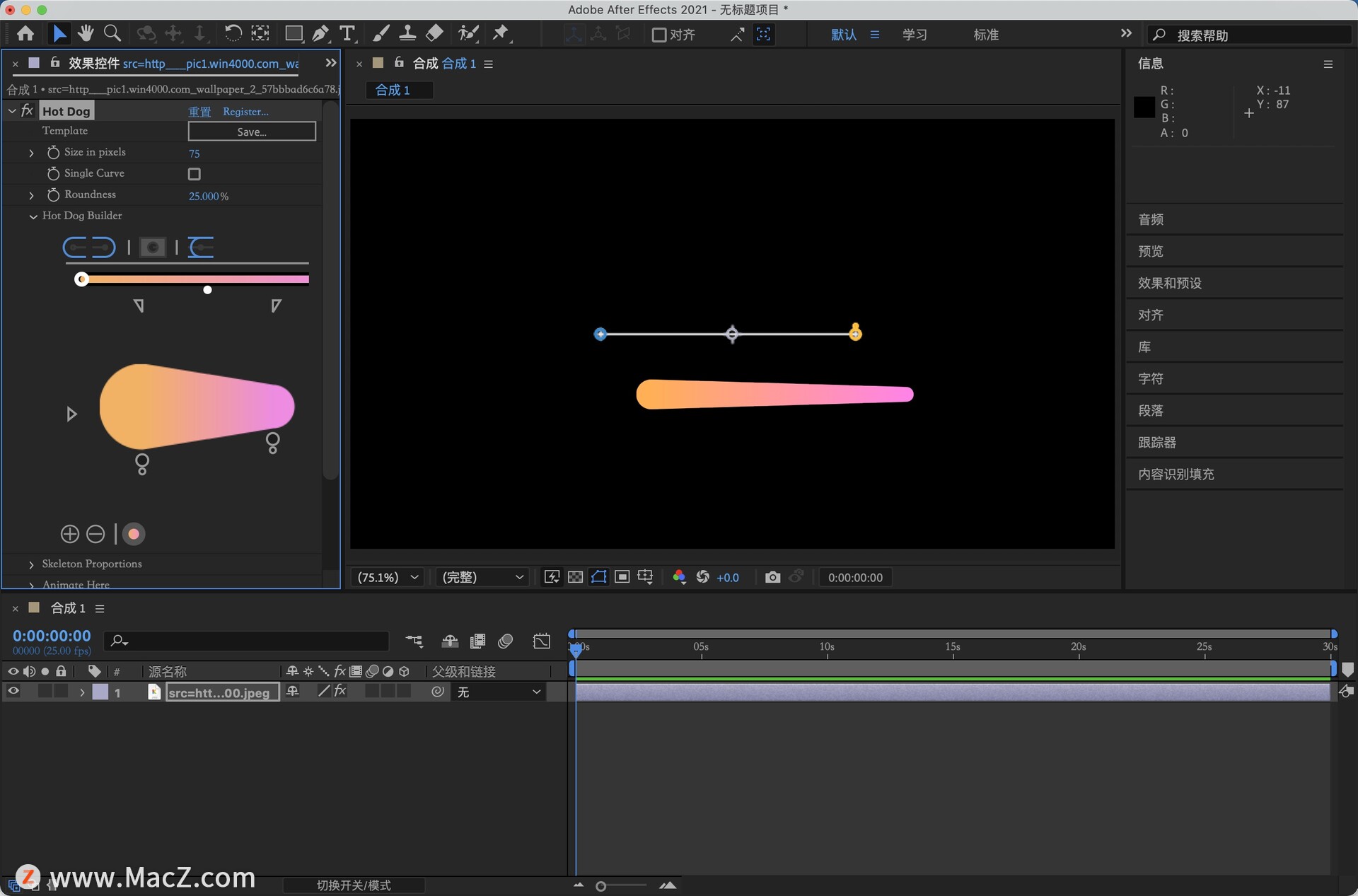Take snapshot with camera icon
This screenshot has height=896, width=1358.
click(x=772, y=577)
